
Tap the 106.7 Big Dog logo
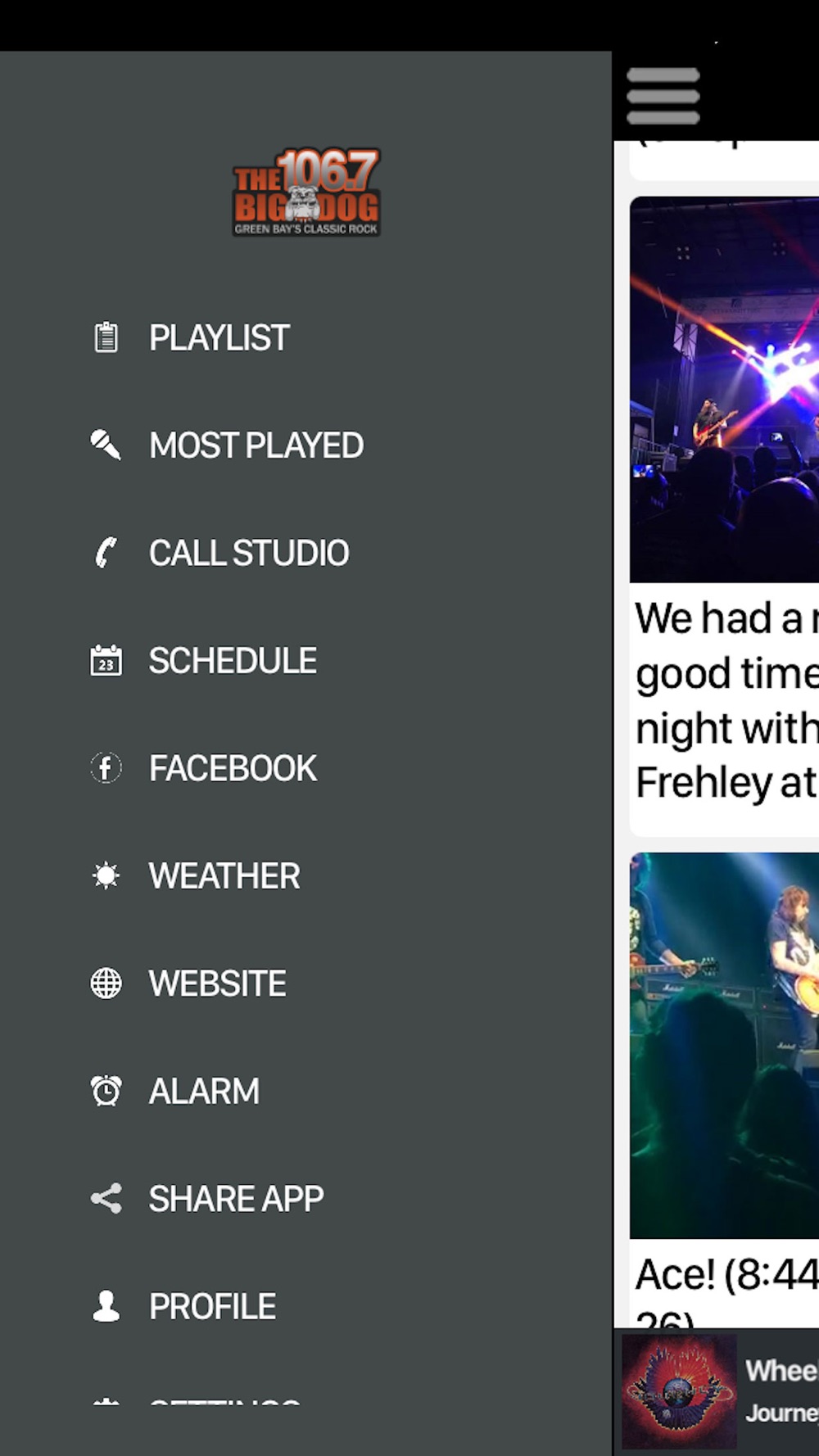[x=306, y=192]
